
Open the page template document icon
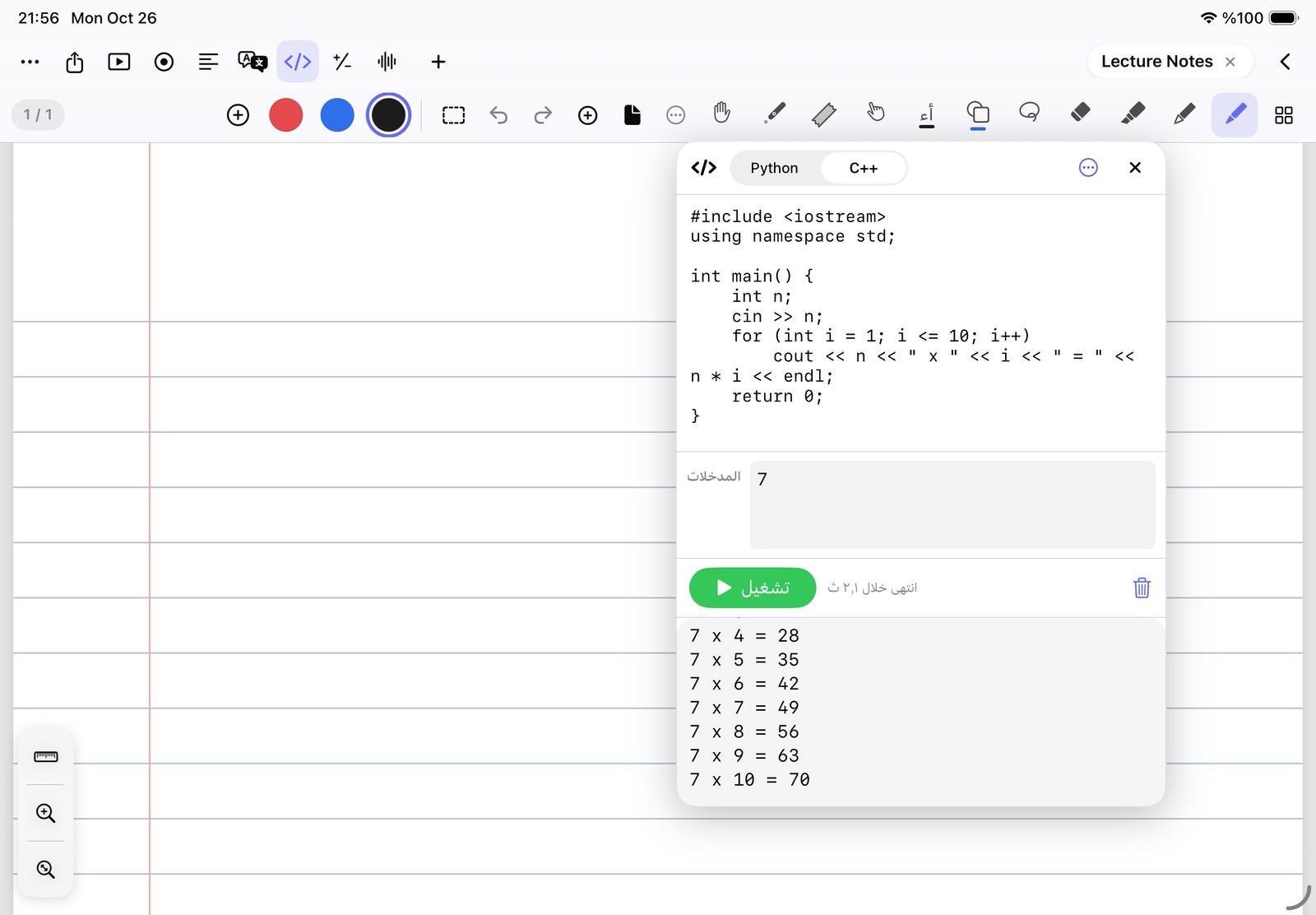(x=632, y=115)
